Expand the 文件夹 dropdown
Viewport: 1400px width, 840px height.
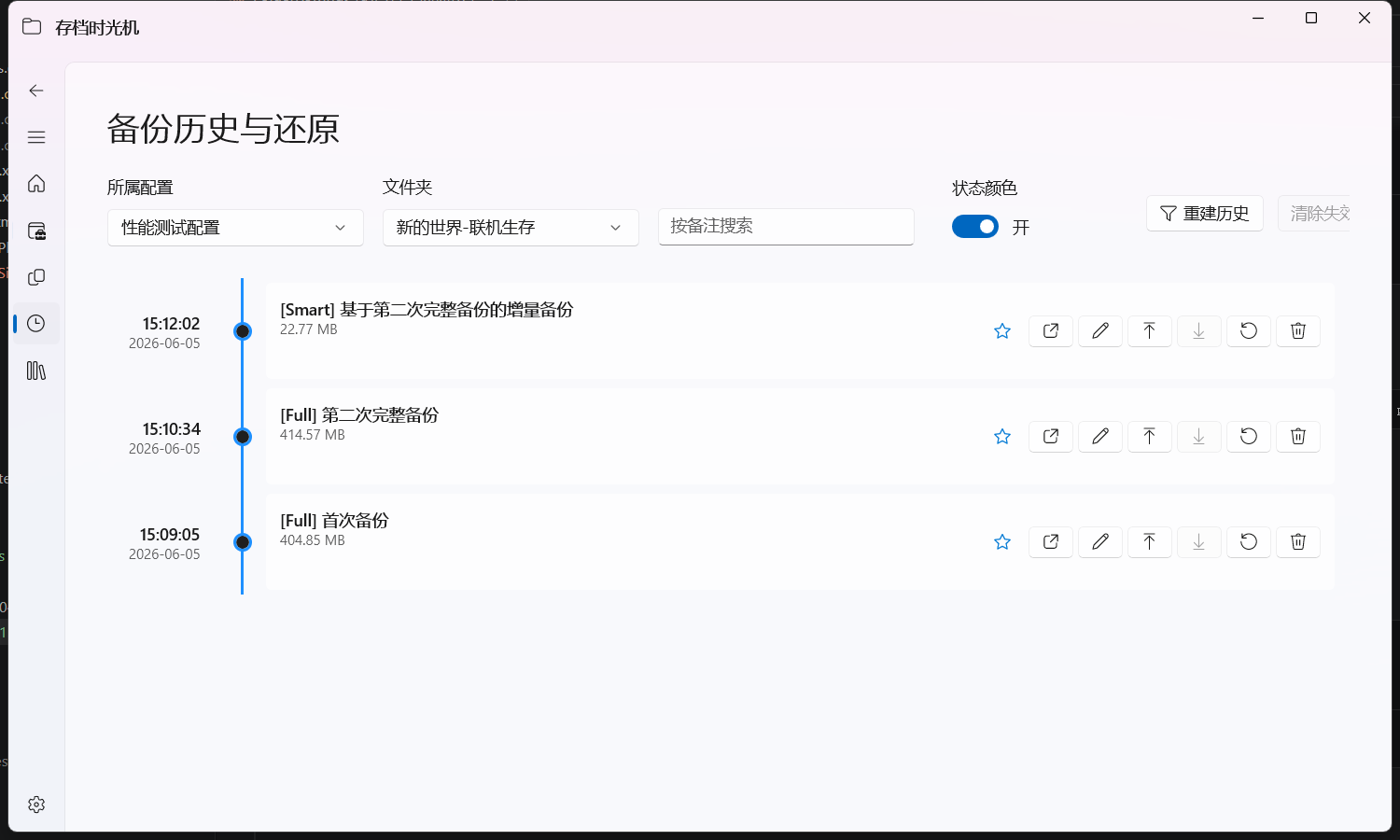pyautogui.click(x=511, y=228)
